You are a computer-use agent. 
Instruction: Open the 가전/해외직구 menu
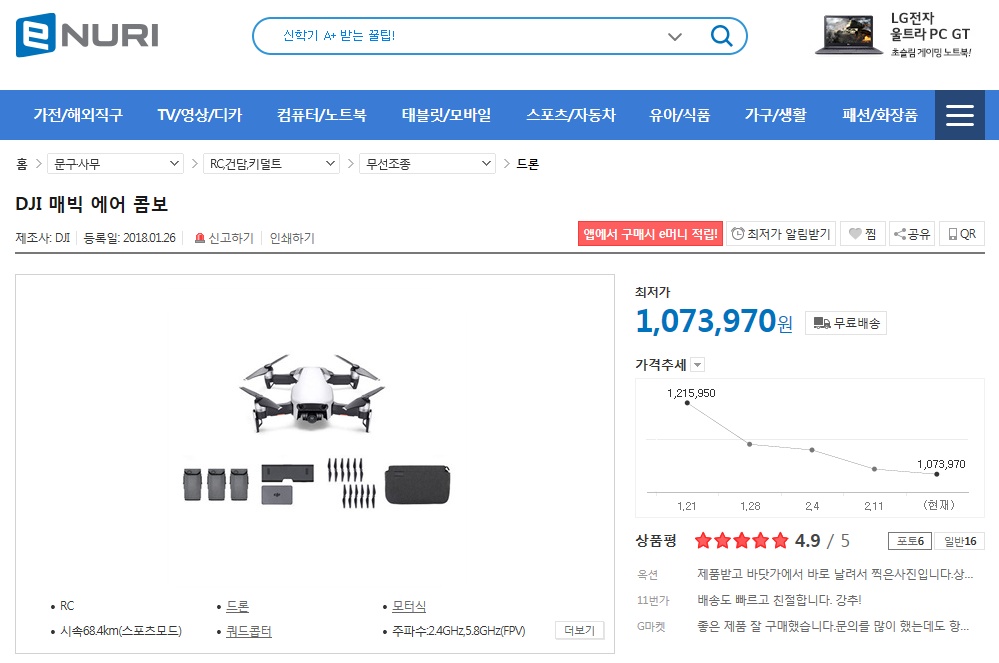tap(78, 115)
